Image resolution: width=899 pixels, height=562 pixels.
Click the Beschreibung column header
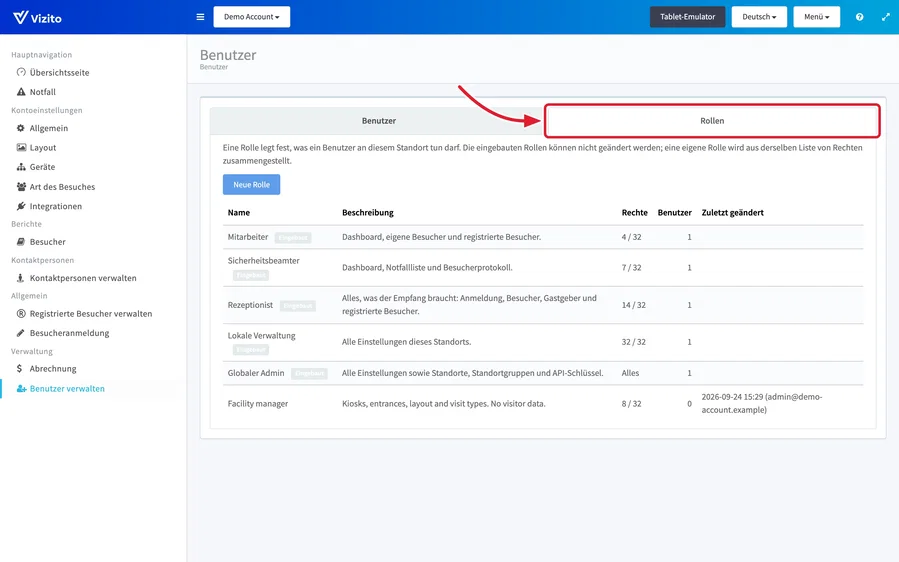[368, 212]
